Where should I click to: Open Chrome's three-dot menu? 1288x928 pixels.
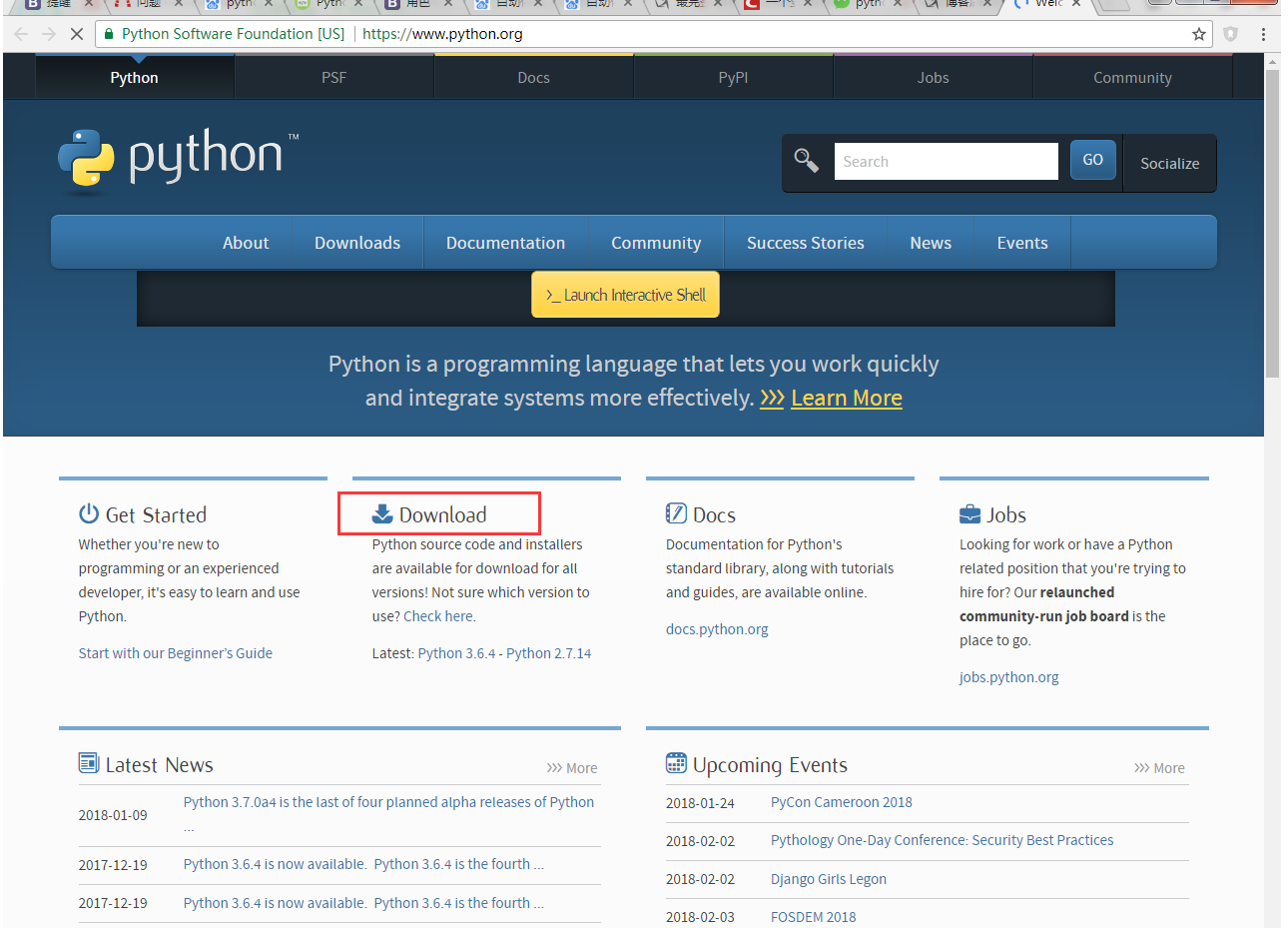pos(1263,34)
